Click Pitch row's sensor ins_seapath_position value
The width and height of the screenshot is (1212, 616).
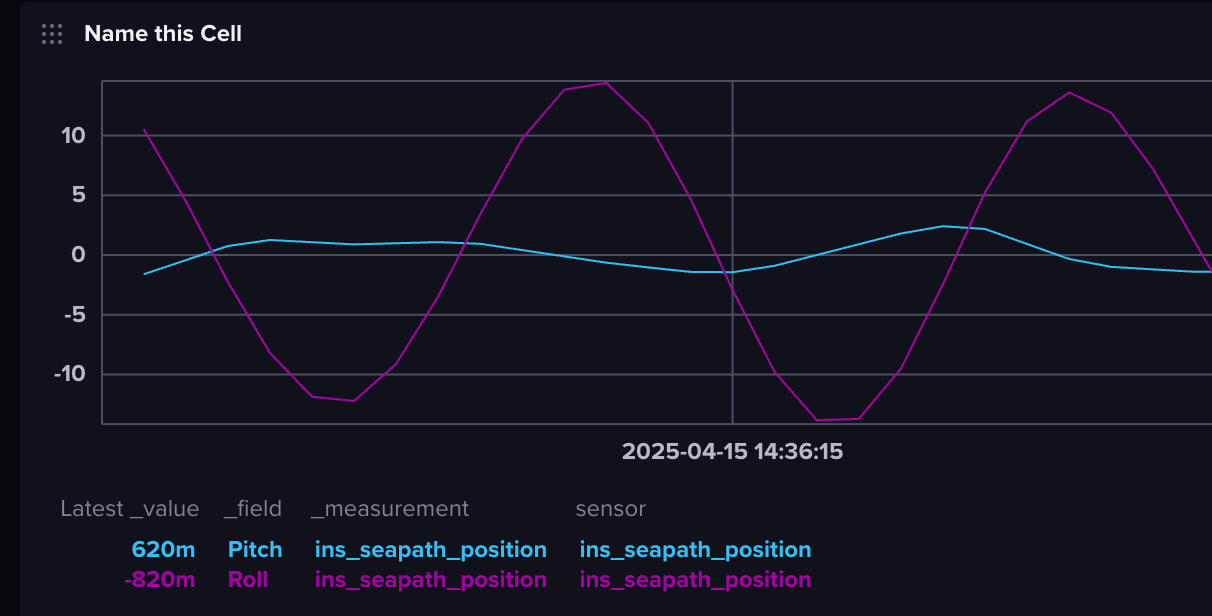pos(695,550)
